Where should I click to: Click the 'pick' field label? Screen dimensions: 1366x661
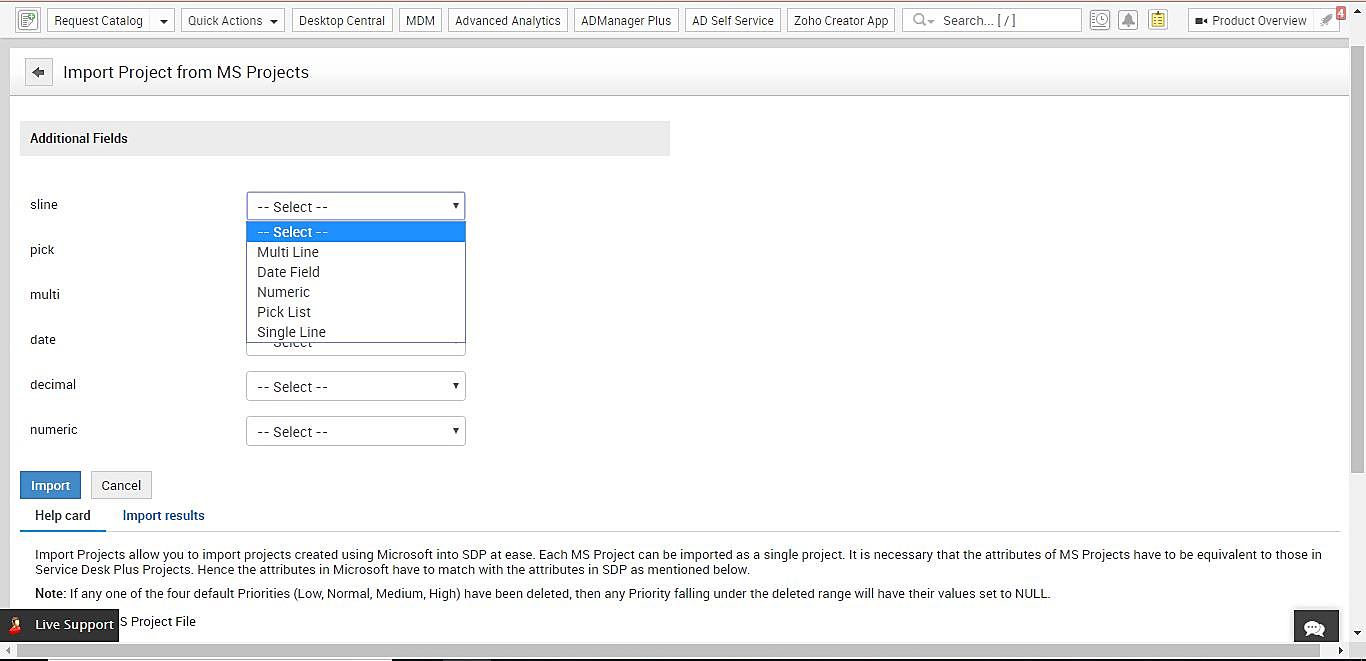tap(42, 250)
